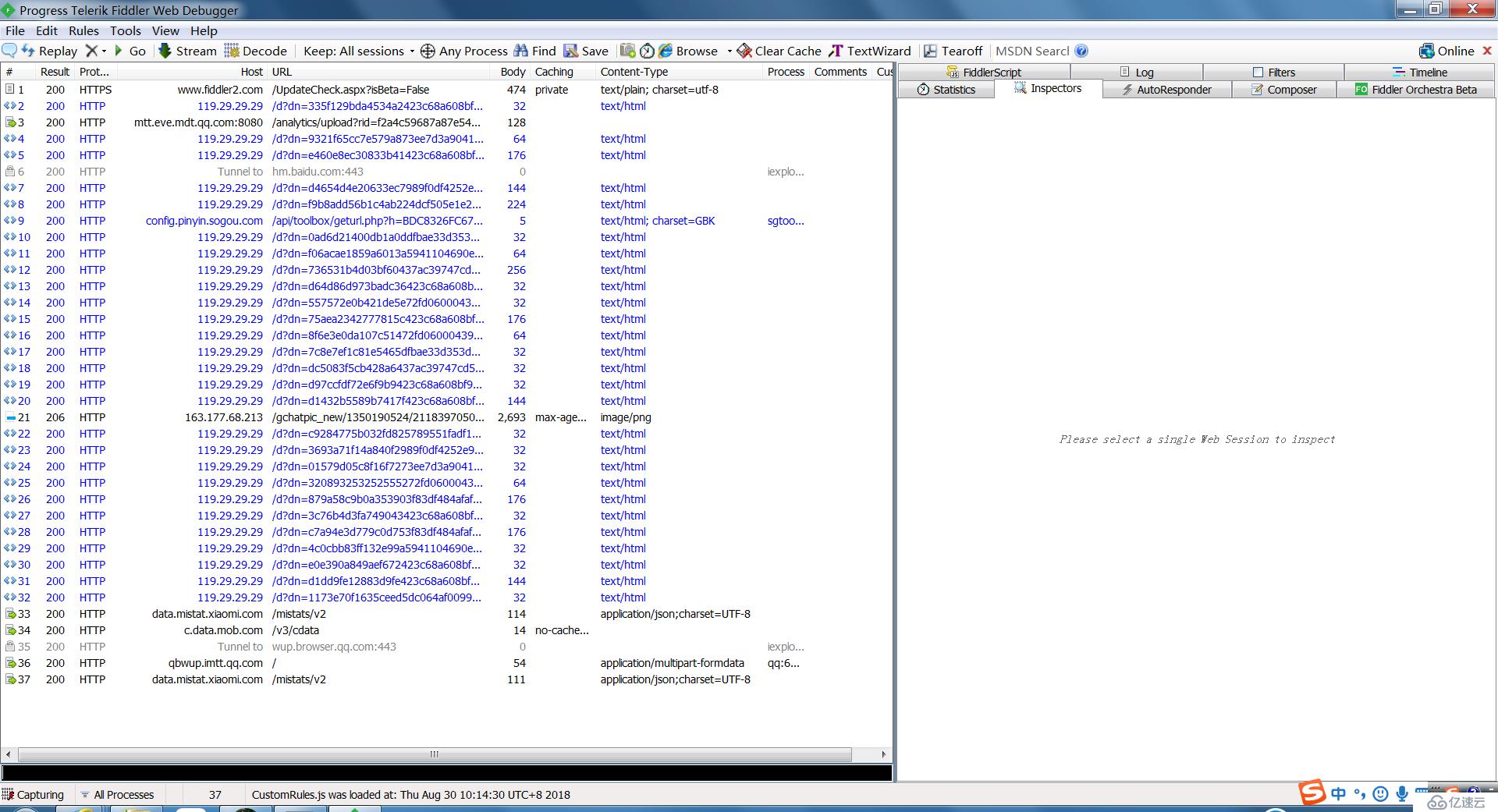Click the scrollbar right arrow
The width and height of the screenshot is (1498, 812).
pos(884,754)
